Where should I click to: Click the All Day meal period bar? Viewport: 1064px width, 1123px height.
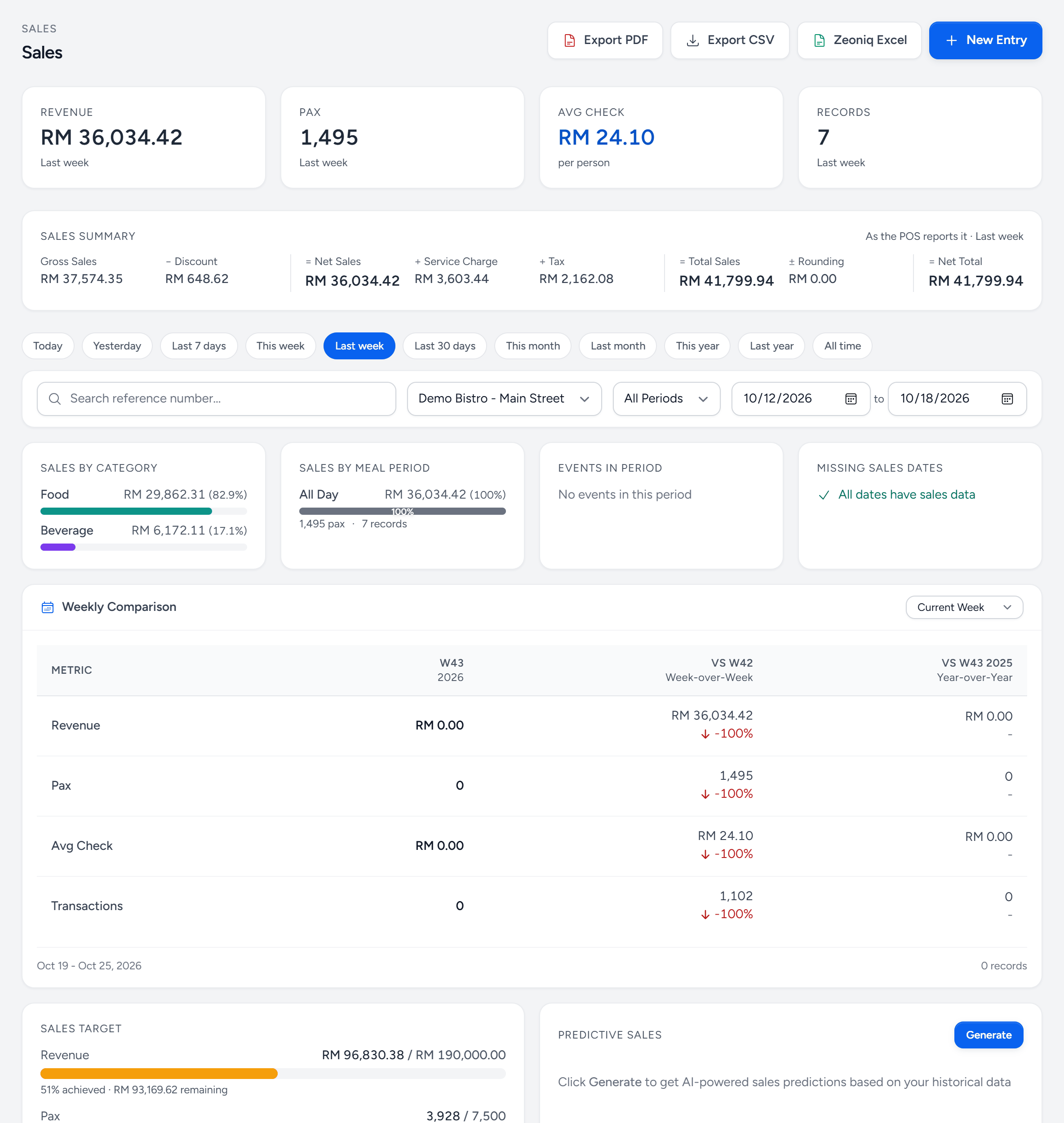(402, 511)
